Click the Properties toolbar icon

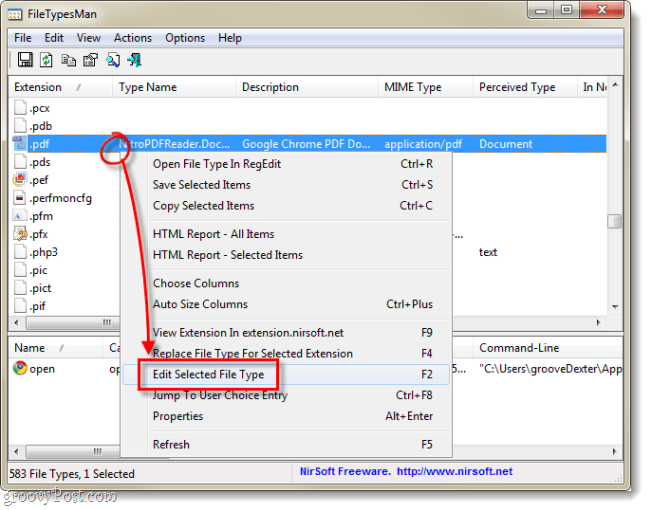coord(90,61)
